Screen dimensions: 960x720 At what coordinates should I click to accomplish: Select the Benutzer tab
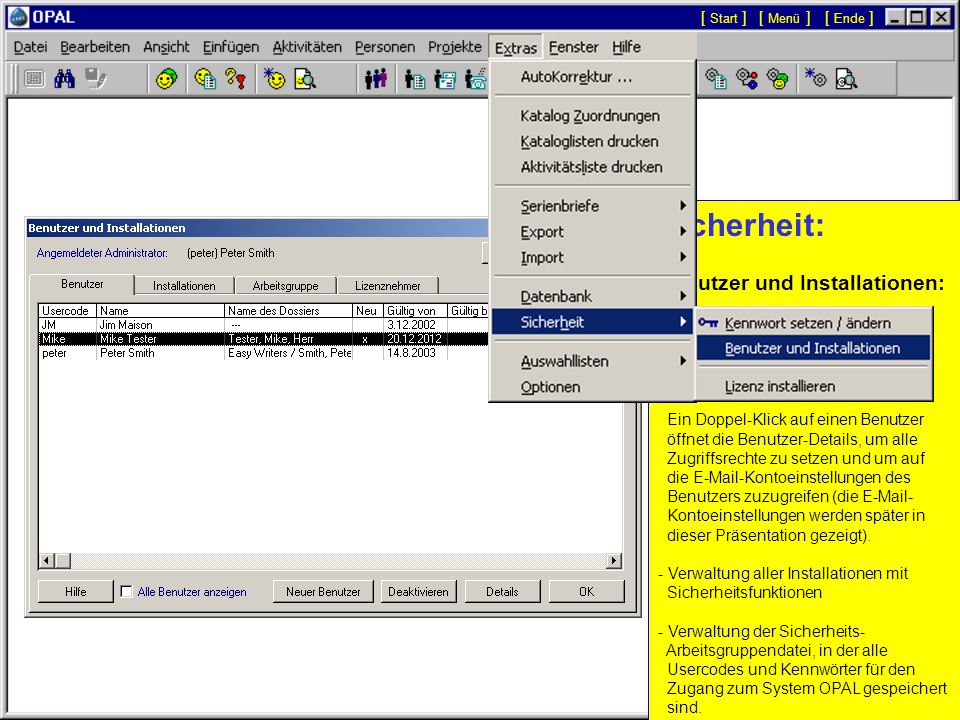(x=82, y=284)
